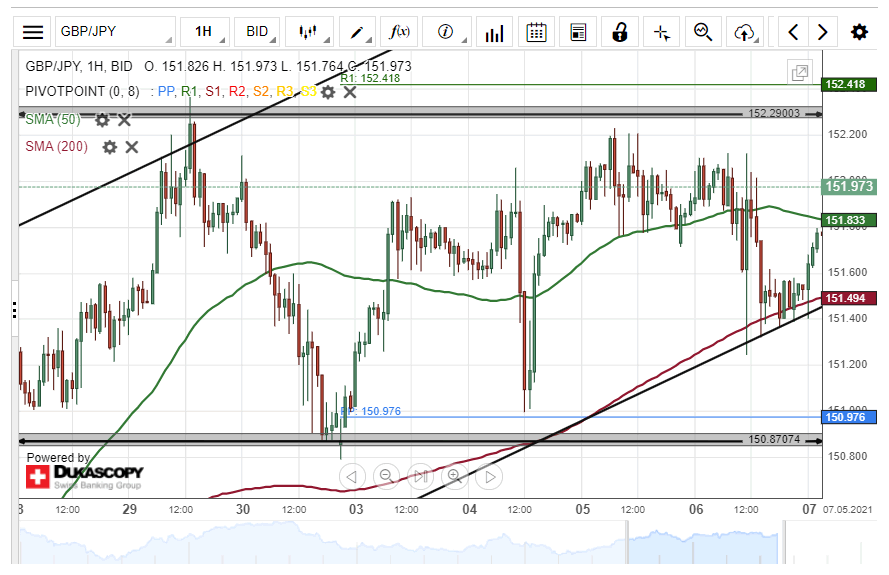Click the cloud upload icon
Screen dimensions: 889x575
pyautogui.click(x=743, y=32)
